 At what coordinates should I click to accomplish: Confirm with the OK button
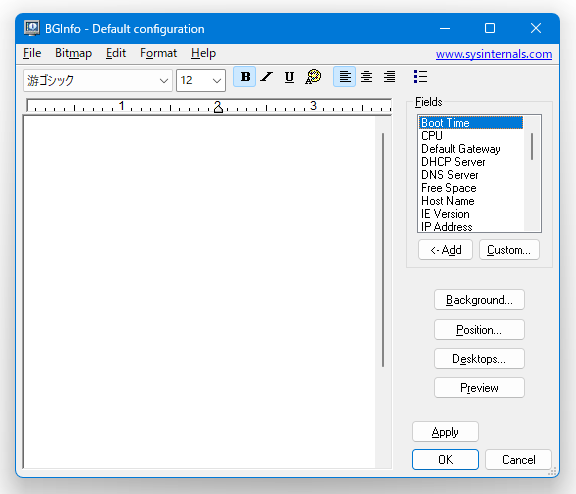(x=445, y=459)
